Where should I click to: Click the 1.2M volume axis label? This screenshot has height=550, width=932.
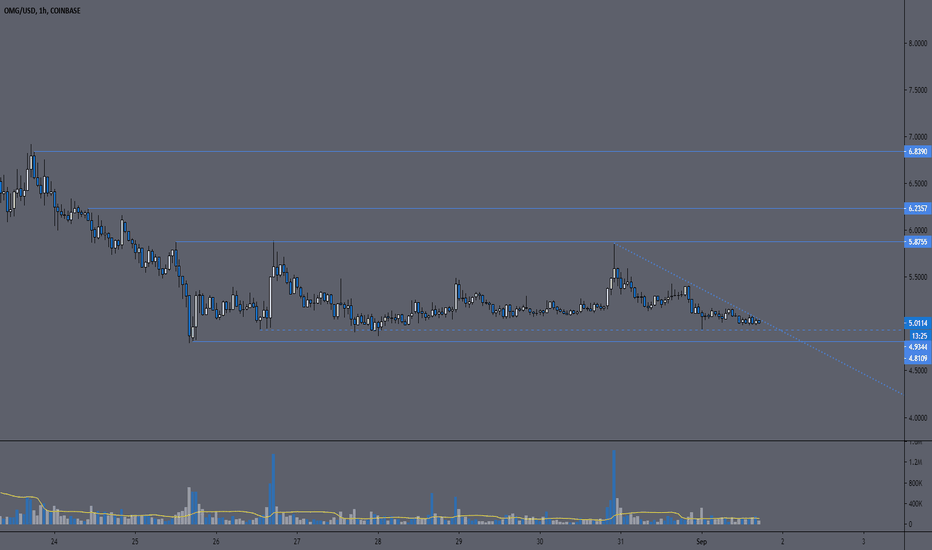pos(915,462)
